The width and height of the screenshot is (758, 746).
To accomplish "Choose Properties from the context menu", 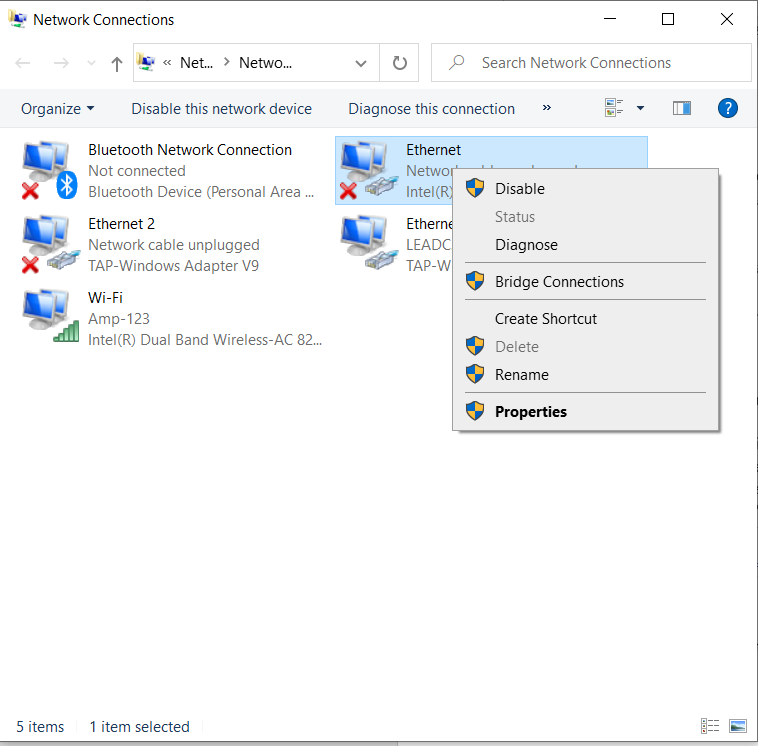I will pyautogui.click(x=530, y=411).
